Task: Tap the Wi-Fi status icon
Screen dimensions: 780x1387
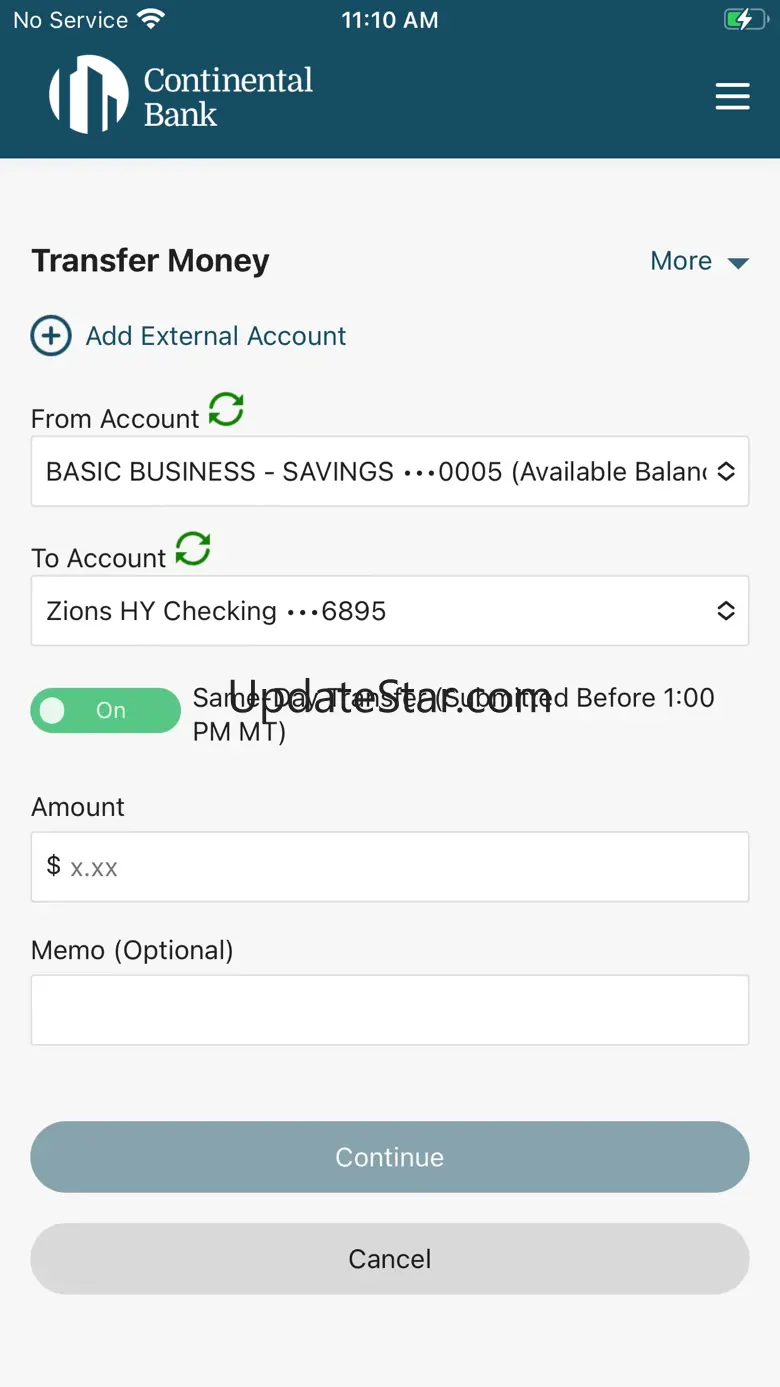Action: point(151,20)
